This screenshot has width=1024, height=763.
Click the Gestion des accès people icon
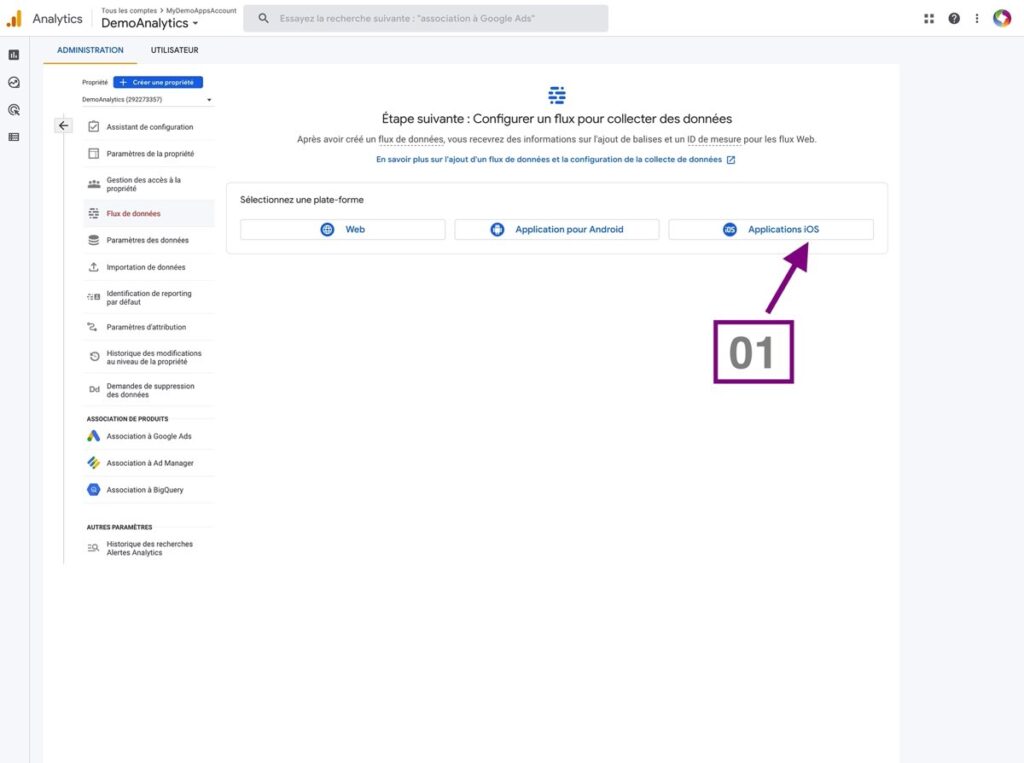coord(93,184)
